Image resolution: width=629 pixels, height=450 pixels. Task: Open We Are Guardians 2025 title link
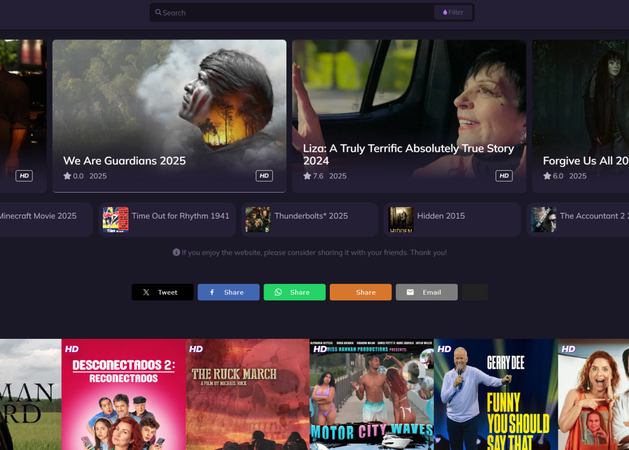[124, 161]
